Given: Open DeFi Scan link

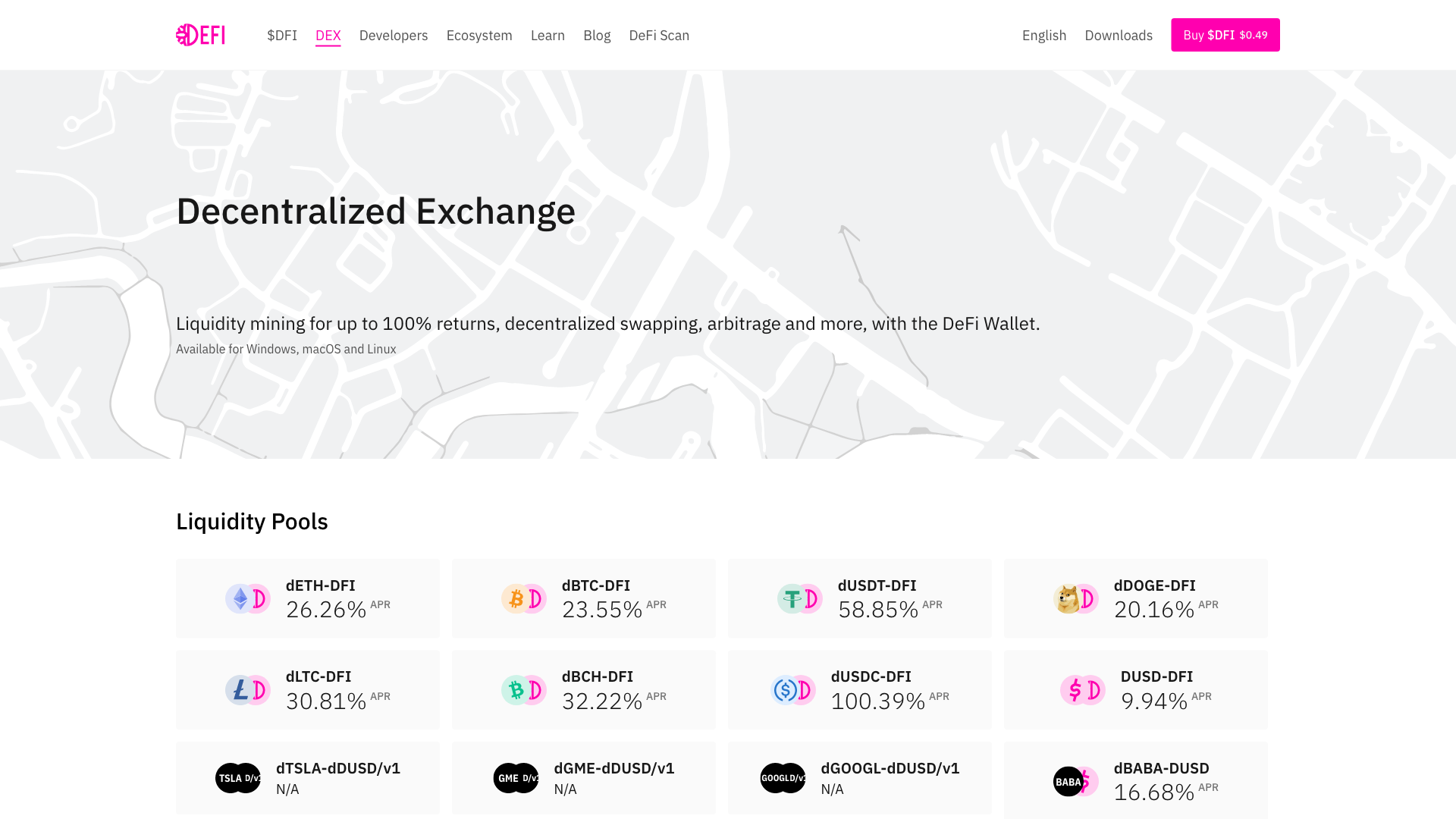Looking at the screenshot, I should 659,36.
